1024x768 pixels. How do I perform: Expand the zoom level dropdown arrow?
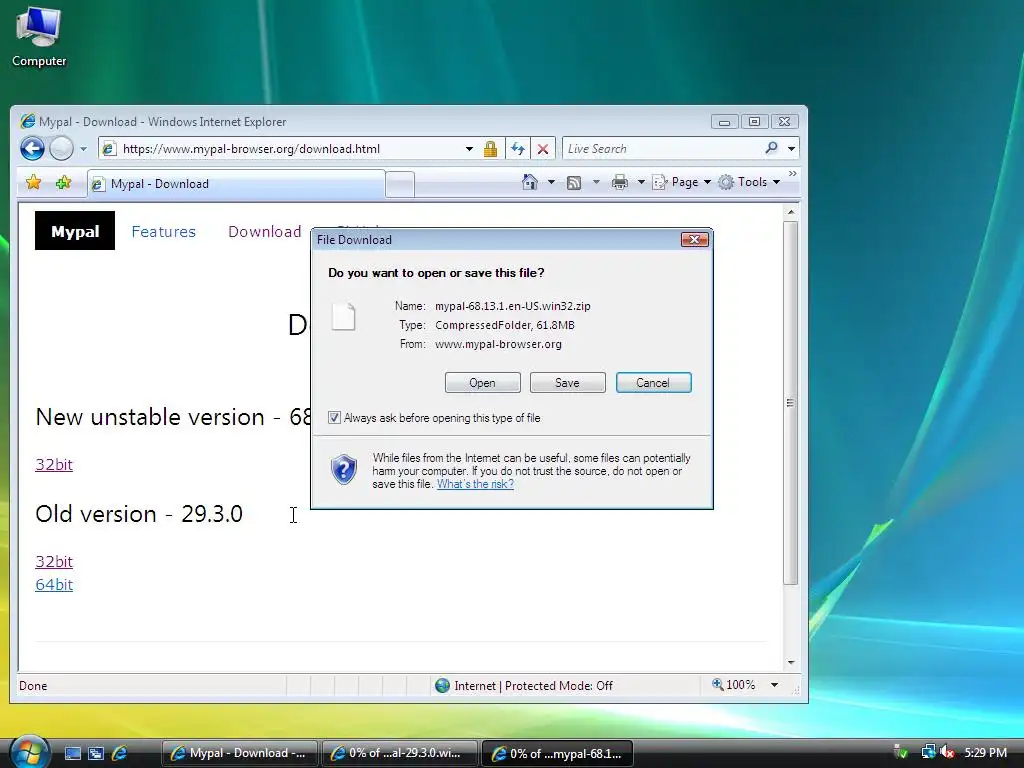click(x=775, y=685)
